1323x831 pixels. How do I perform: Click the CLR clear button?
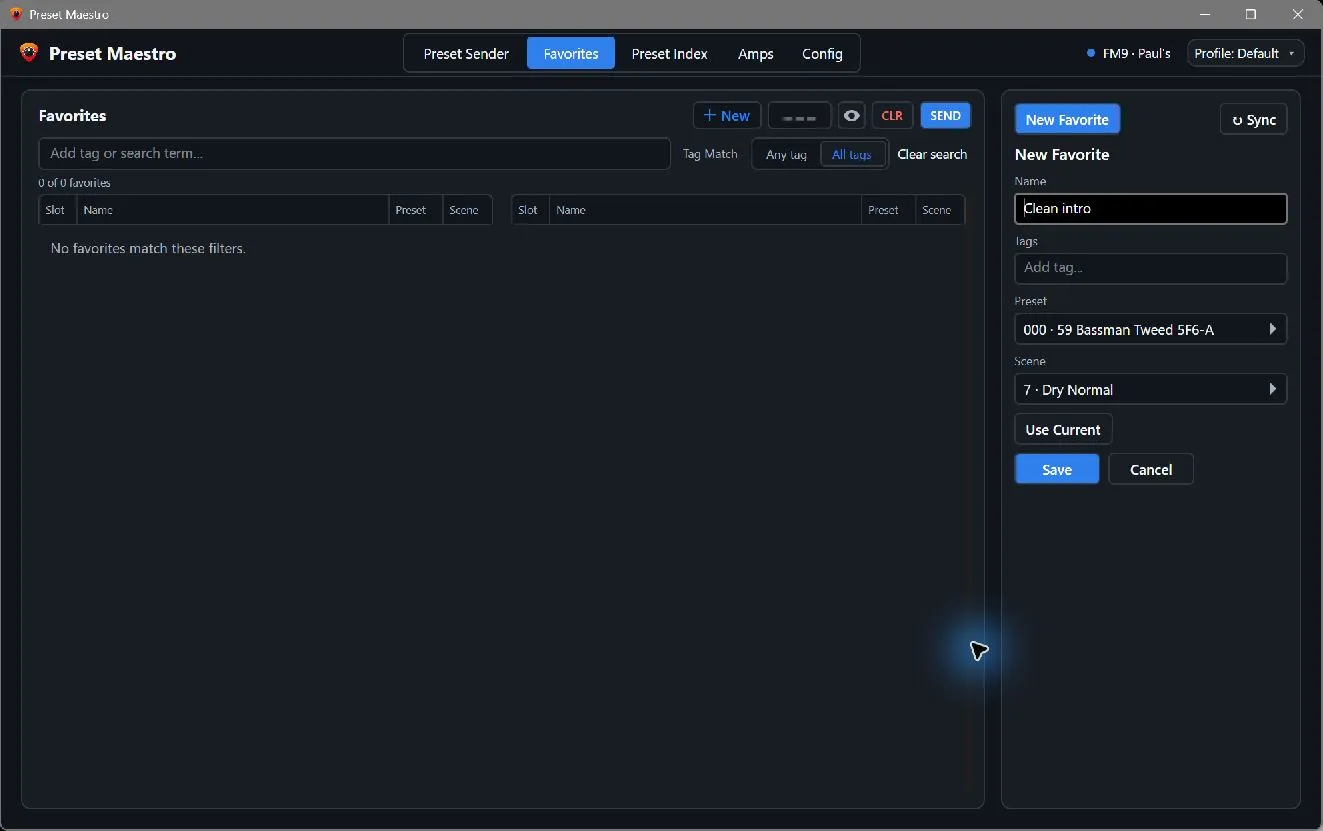(x=892, y=116)
